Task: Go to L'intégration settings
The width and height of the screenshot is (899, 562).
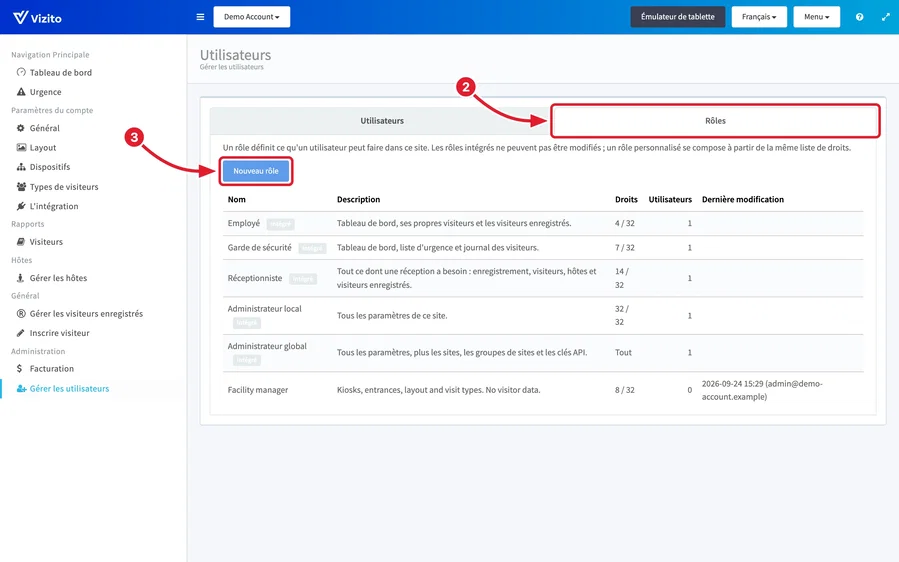Action: coord(54,206)
